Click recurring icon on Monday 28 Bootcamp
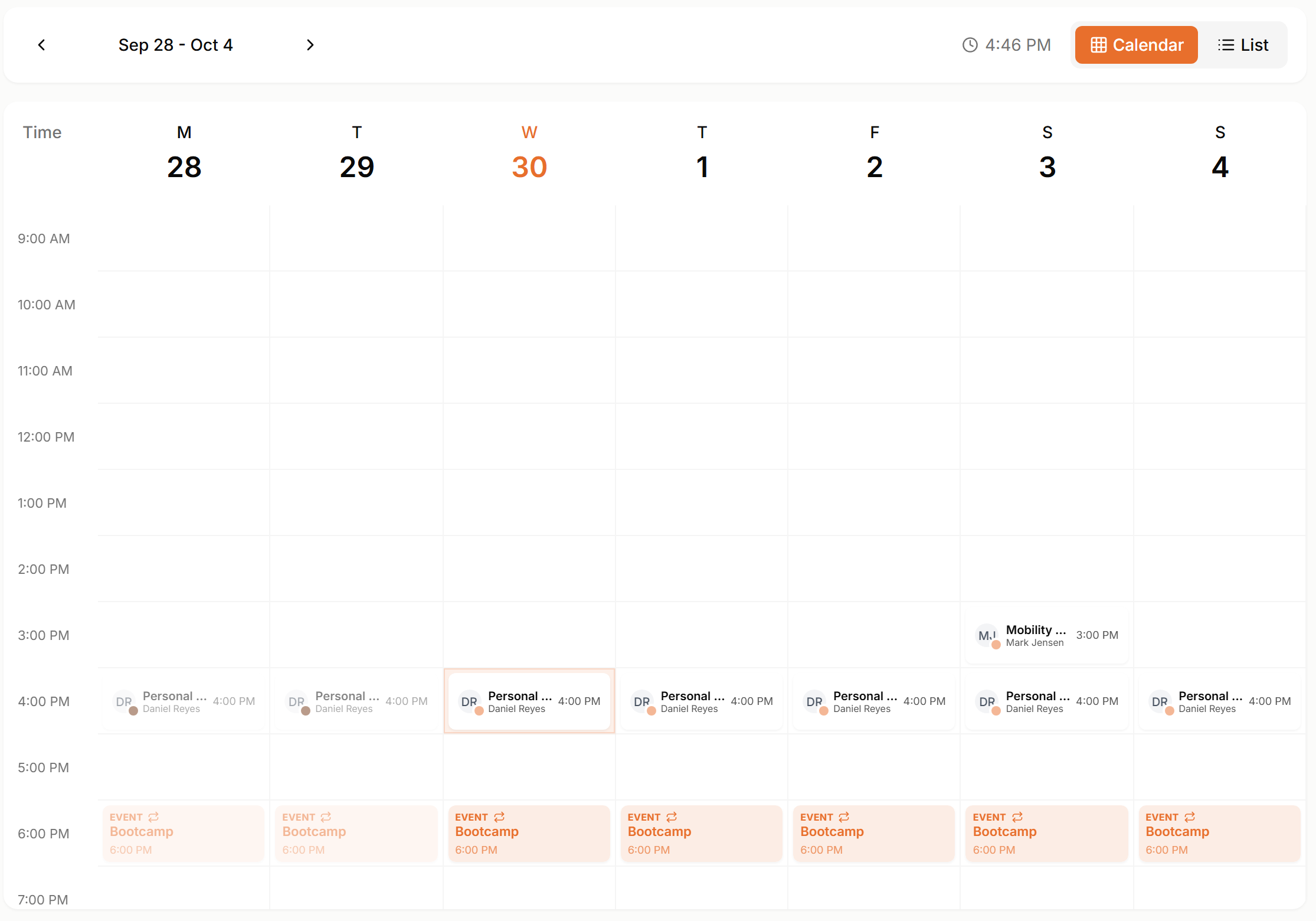 click(153, 817)
